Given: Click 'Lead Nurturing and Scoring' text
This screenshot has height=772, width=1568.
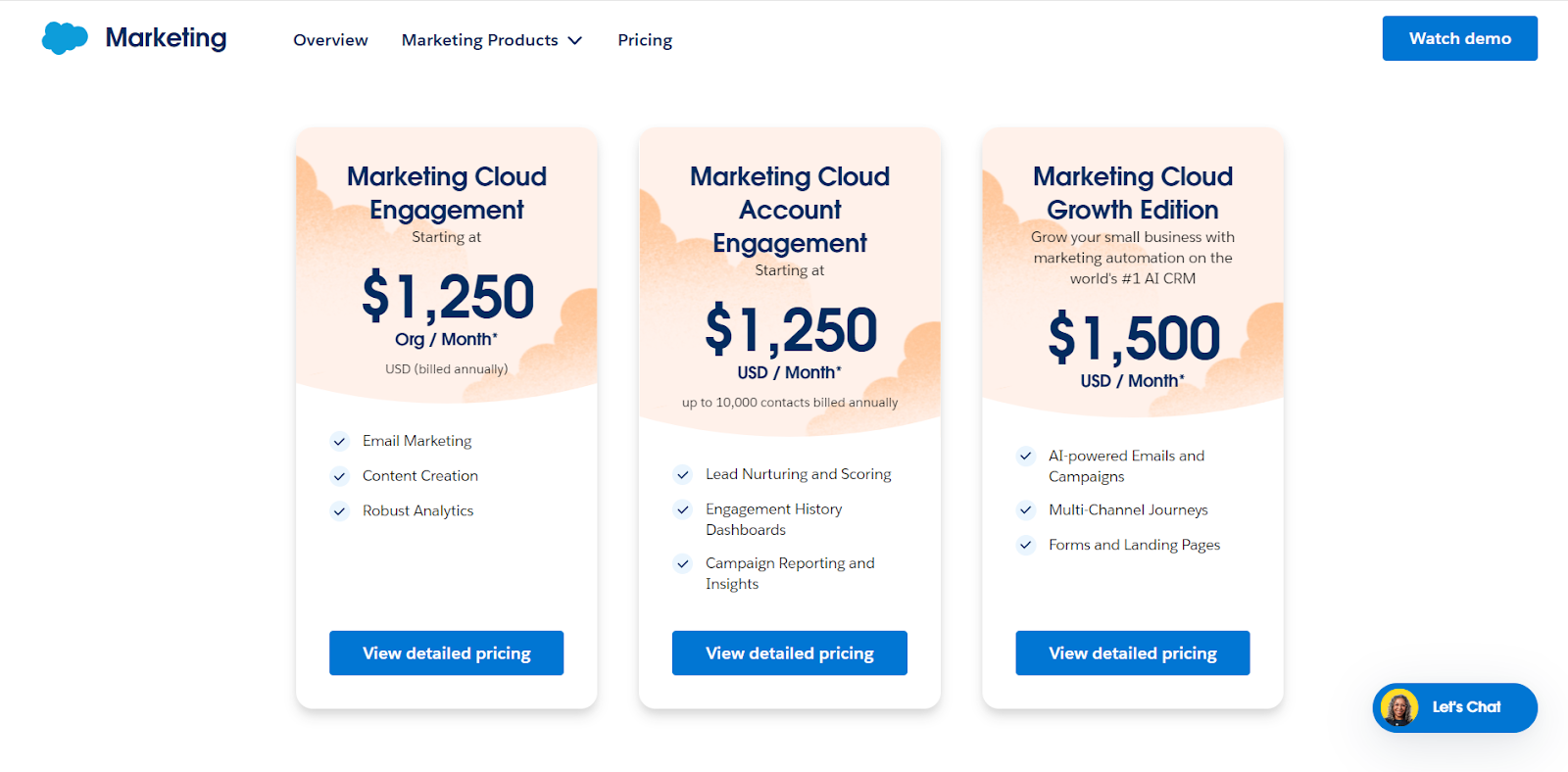Looking at the screenshot, I should pyautogui.click(x=799, y=474).
